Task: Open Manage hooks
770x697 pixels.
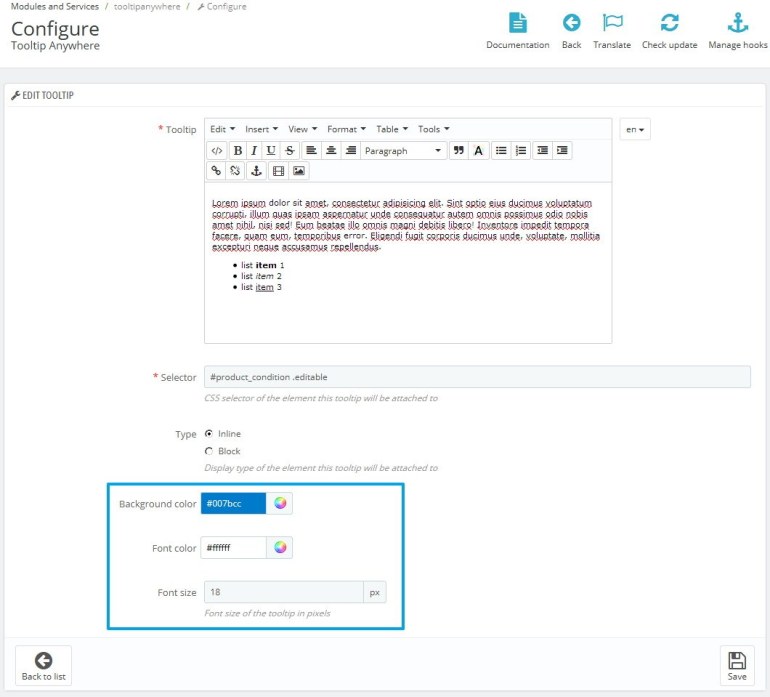Action: click(738, 31)
